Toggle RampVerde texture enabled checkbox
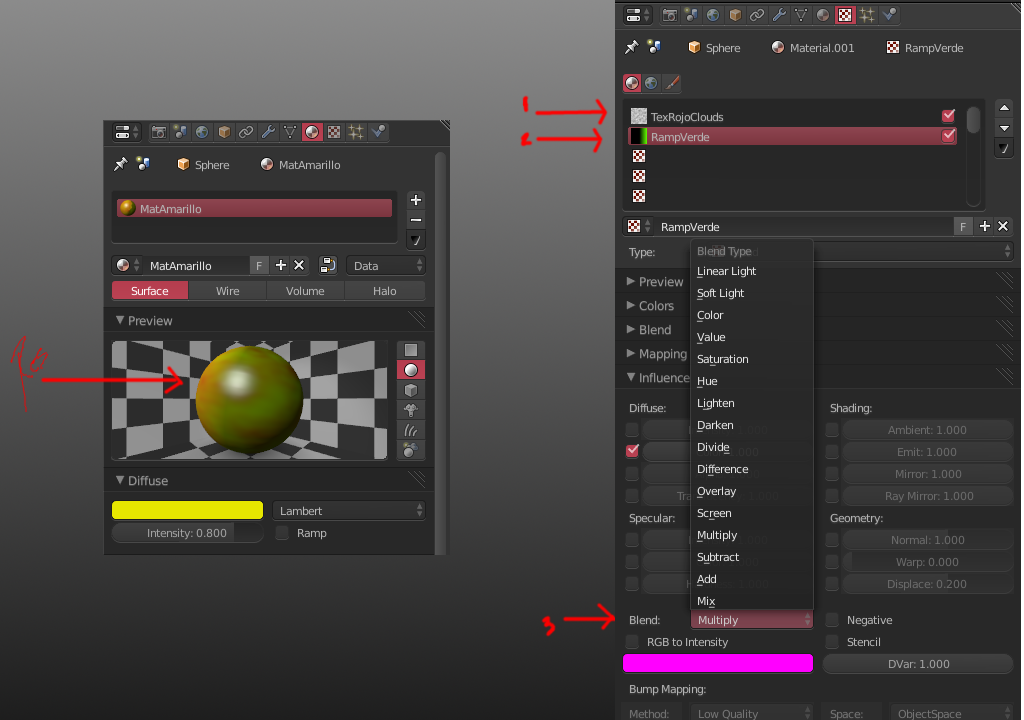 coord(948,136)
